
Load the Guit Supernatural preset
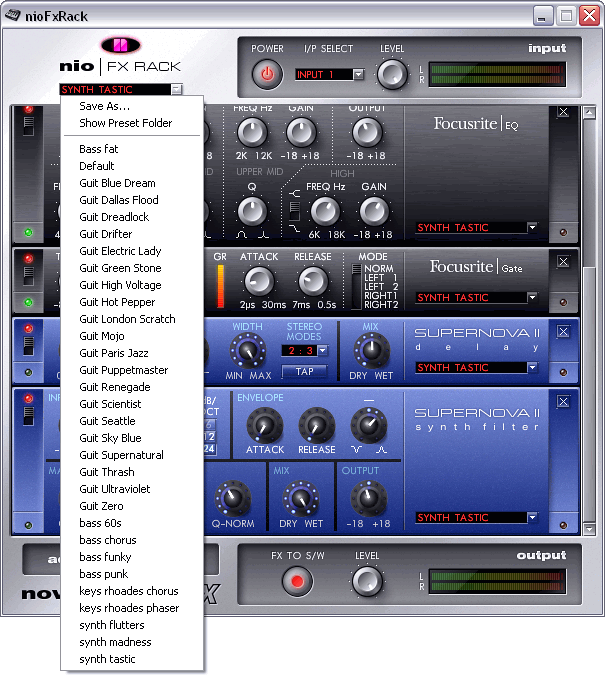click(132, 455)
